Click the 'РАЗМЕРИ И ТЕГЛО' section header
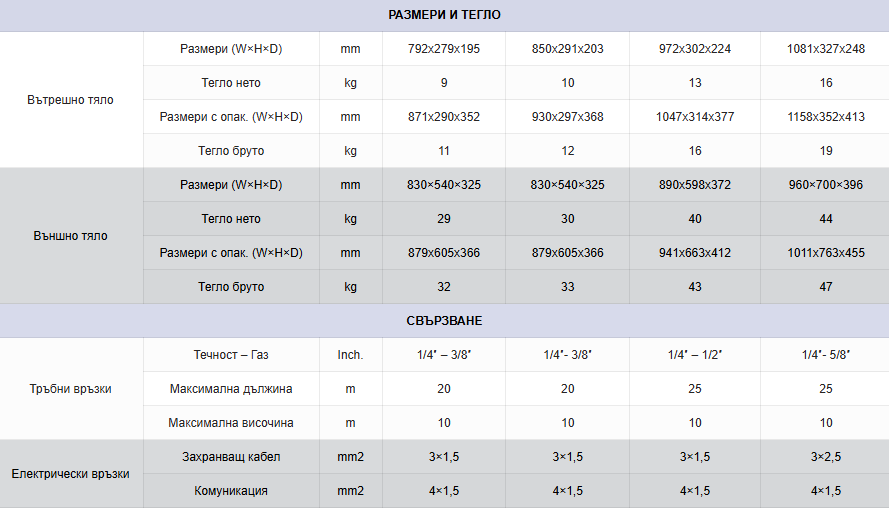The image size is (889, 508). pos(444,15)
